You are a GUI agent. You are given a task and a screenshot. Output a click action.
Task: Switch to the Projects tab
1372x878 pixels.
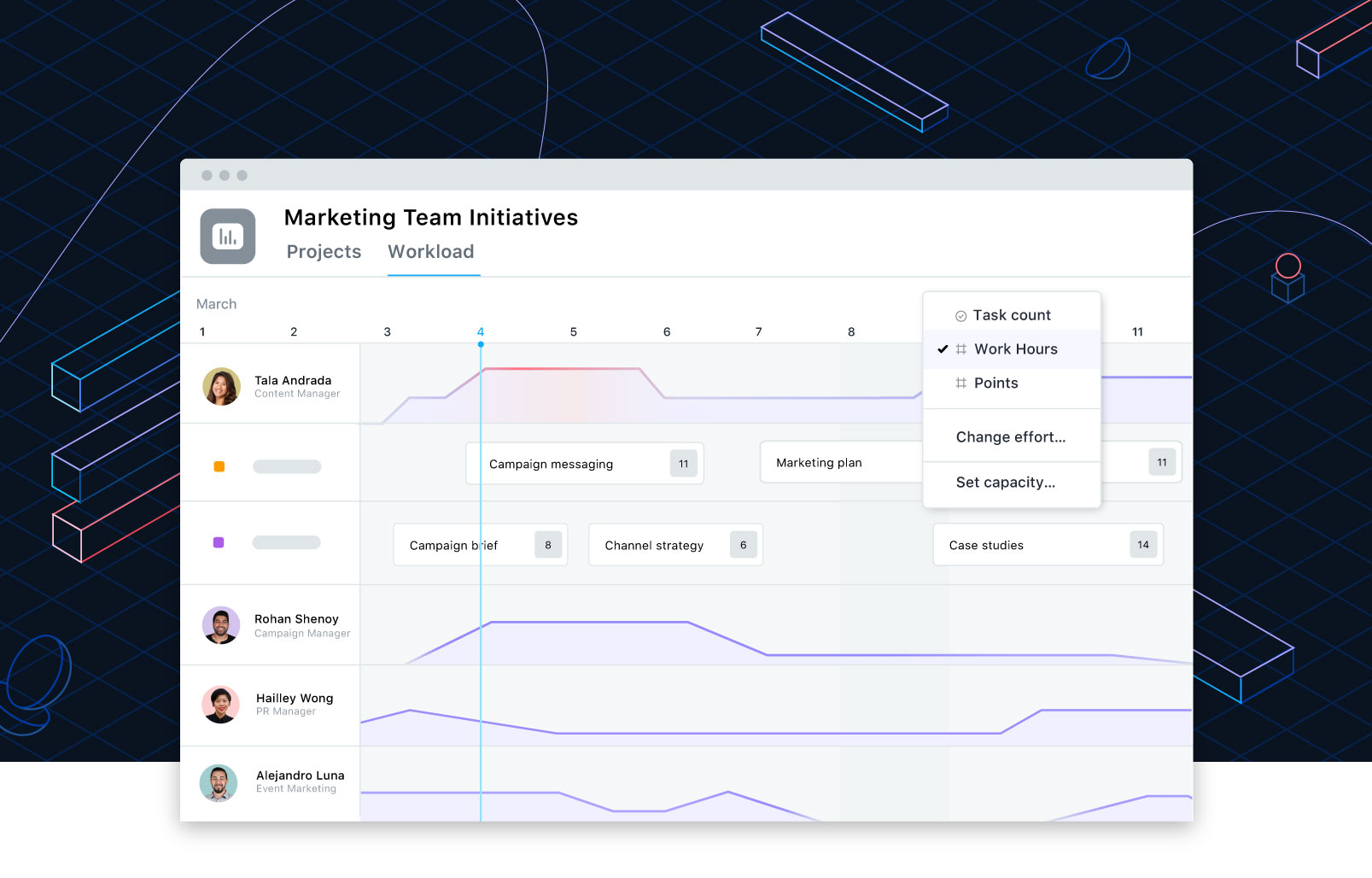pos(324,252)
